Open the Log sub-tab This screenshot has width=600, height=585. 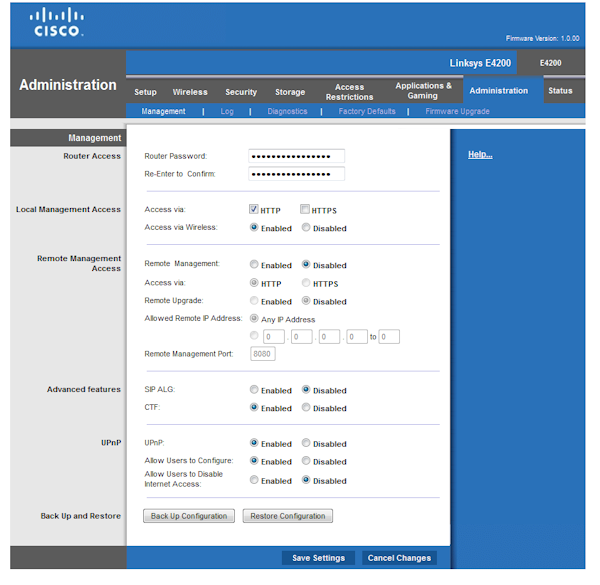click(227, 111)
